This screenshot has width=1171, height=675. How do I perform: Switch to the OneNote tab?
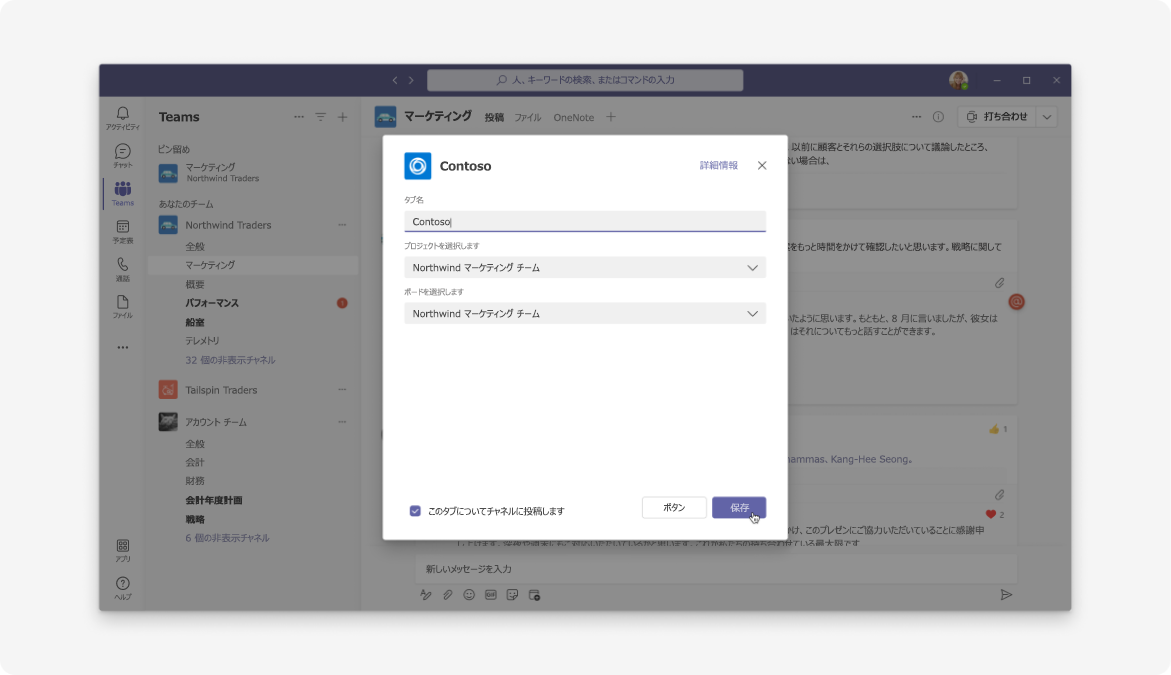pos(574,117)
